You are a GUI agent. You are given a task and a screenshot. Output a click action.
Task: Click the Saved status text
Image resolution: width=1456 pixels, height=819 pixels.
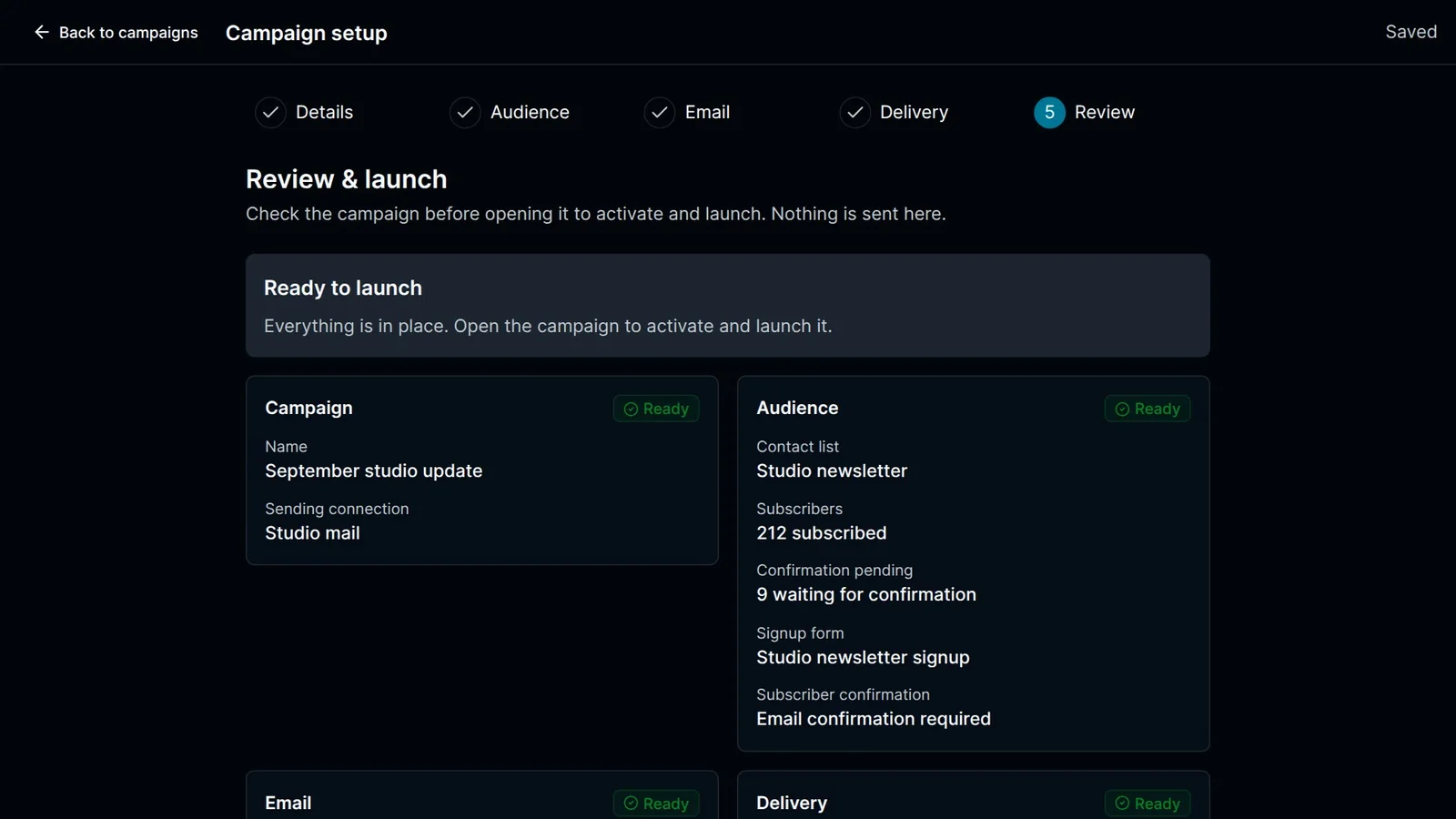click(x=1411, y=32)
